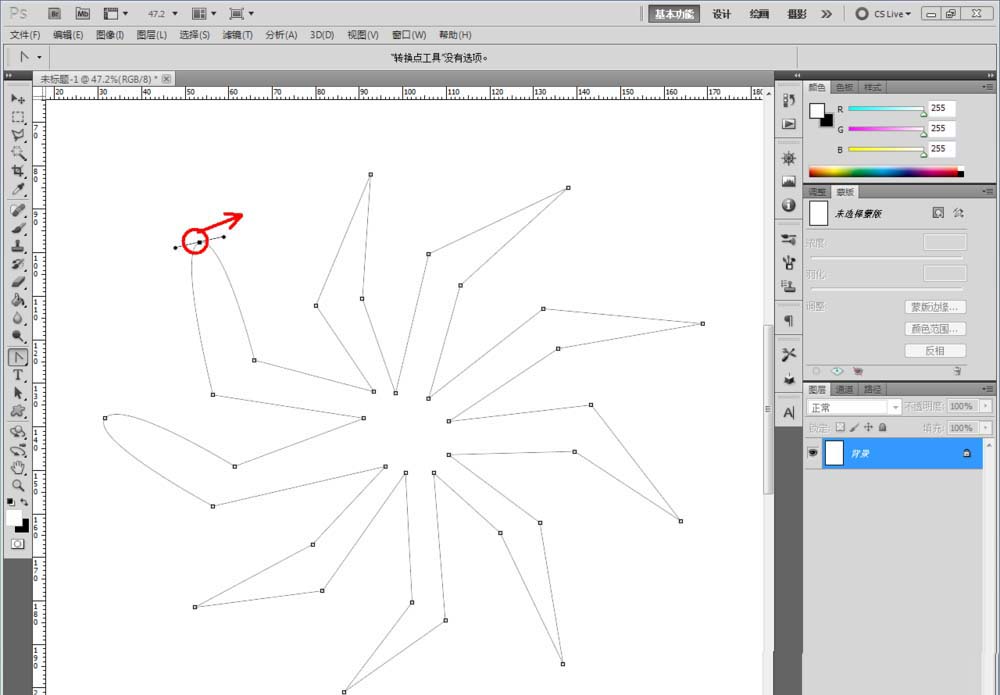This screenshot has height=695, width=1000.
Task: Open the Color panel options menu
Action: (x=988, y=87)
